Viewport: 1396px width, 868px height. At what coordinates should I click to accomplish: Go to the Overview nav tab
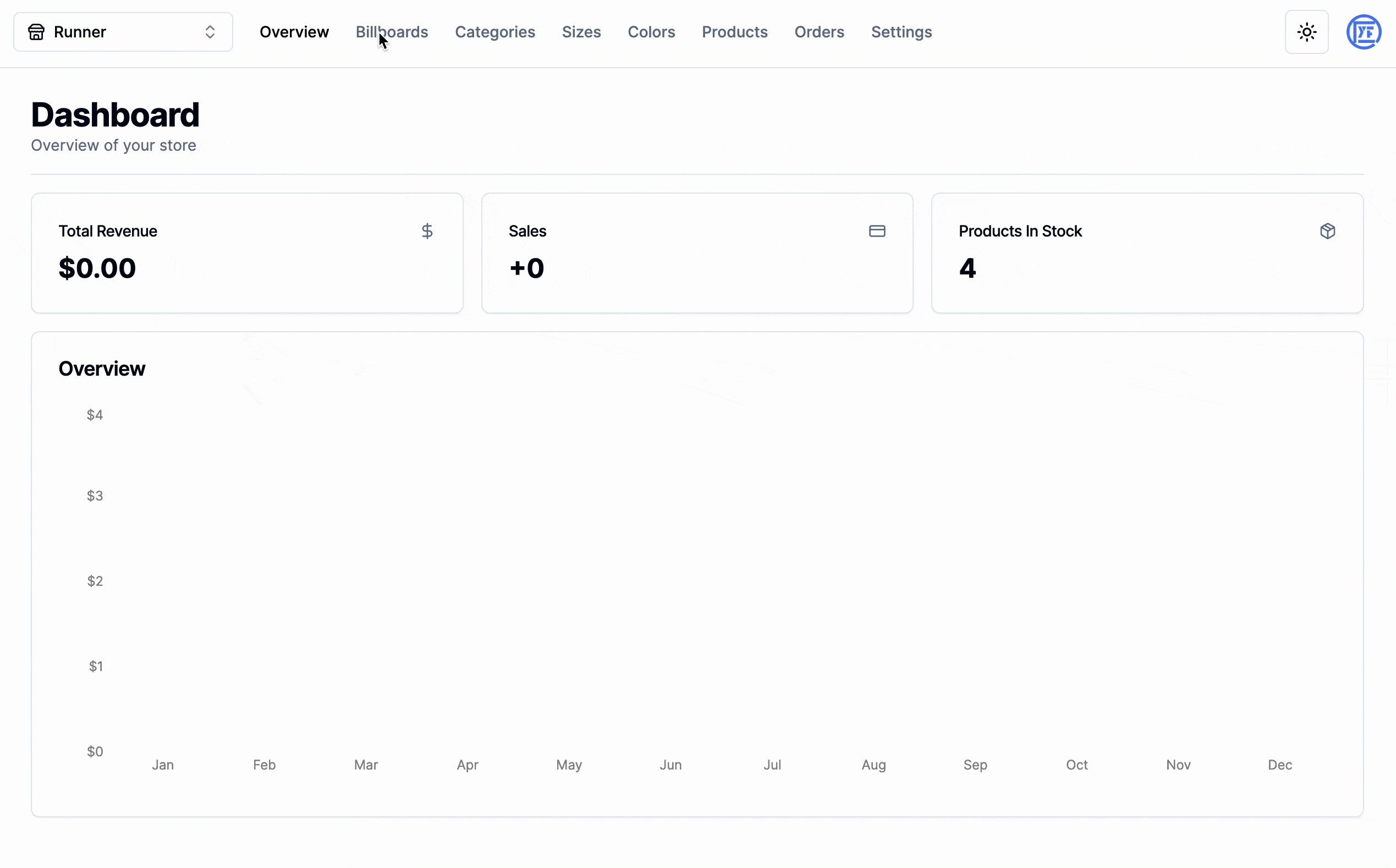tap(294, 32)
